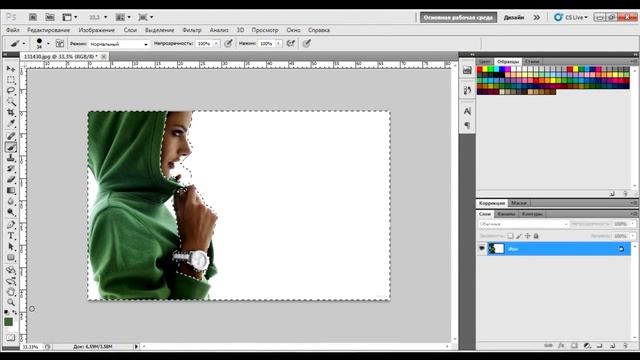Click the create new layer button
640x360 pixels.
pos(612,346)
